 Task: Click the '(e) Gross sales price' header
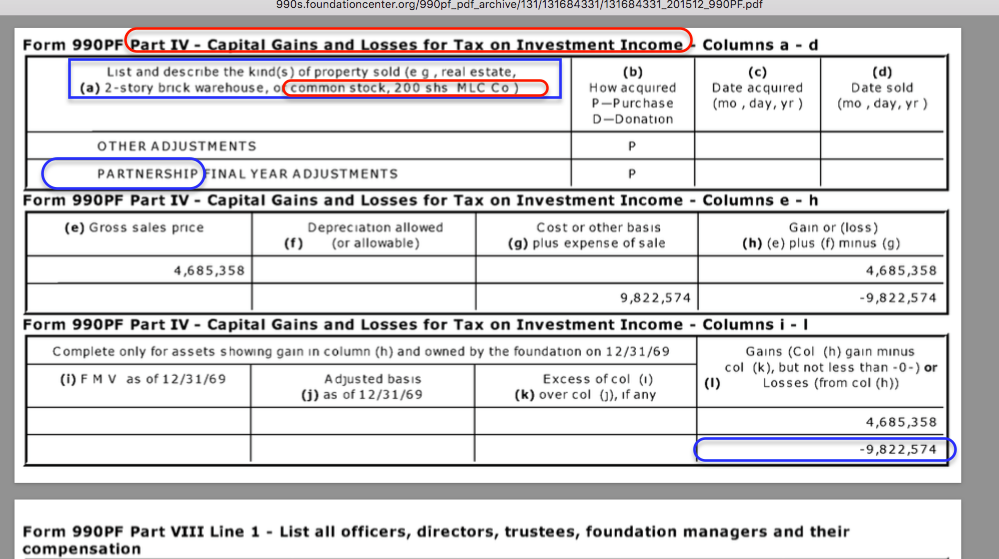coord(134,228)
